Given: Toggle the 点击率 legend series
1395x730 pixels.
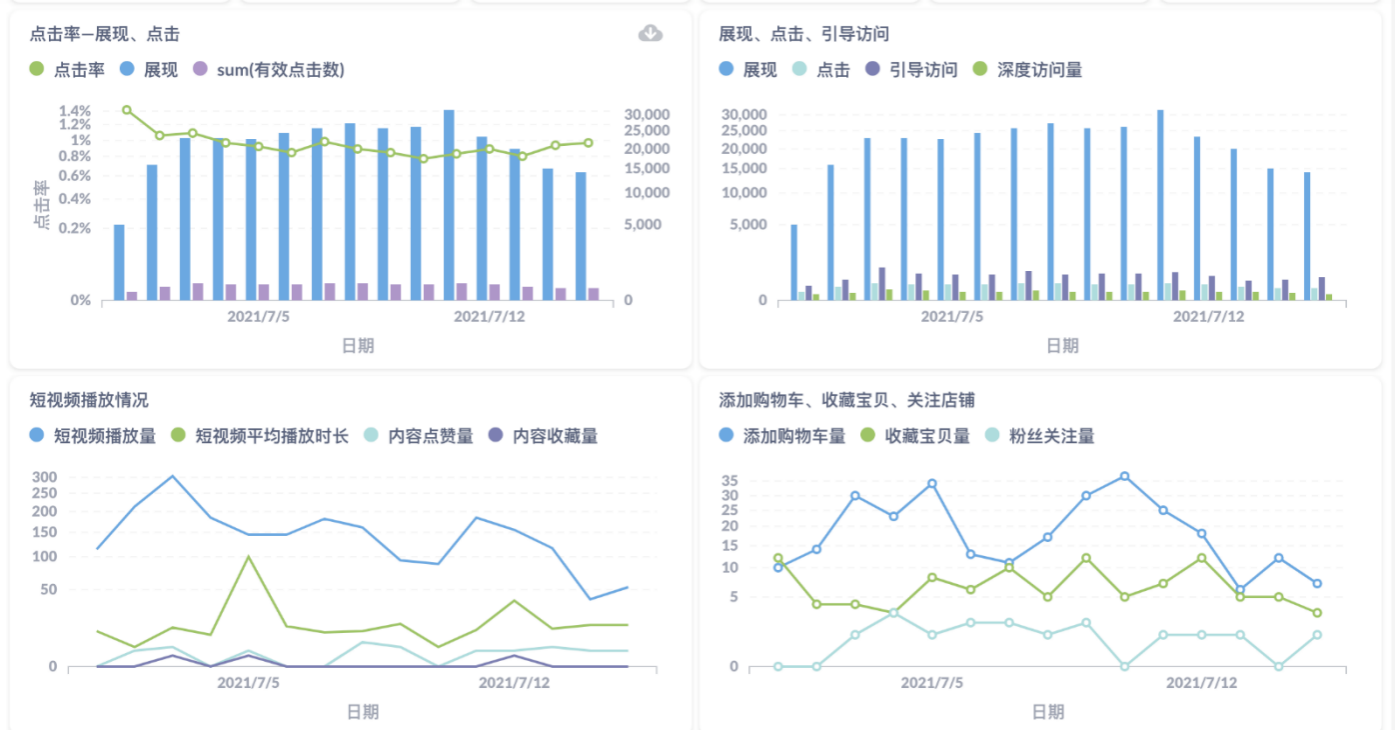Looking at the screenshot, I should pos(67,70).
